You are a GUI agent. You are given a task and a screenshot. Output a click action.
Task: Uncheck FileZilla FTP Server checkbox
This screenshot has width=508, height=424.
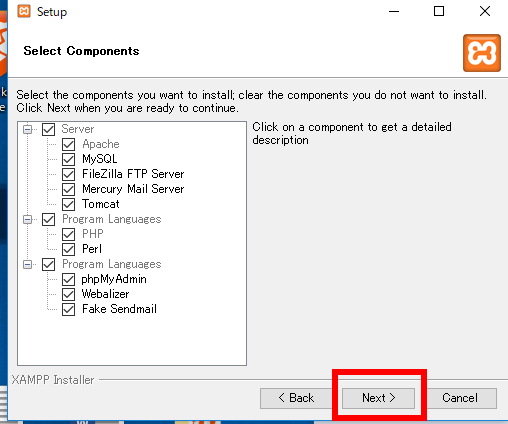pyautogui.click(x=68, y=174)
